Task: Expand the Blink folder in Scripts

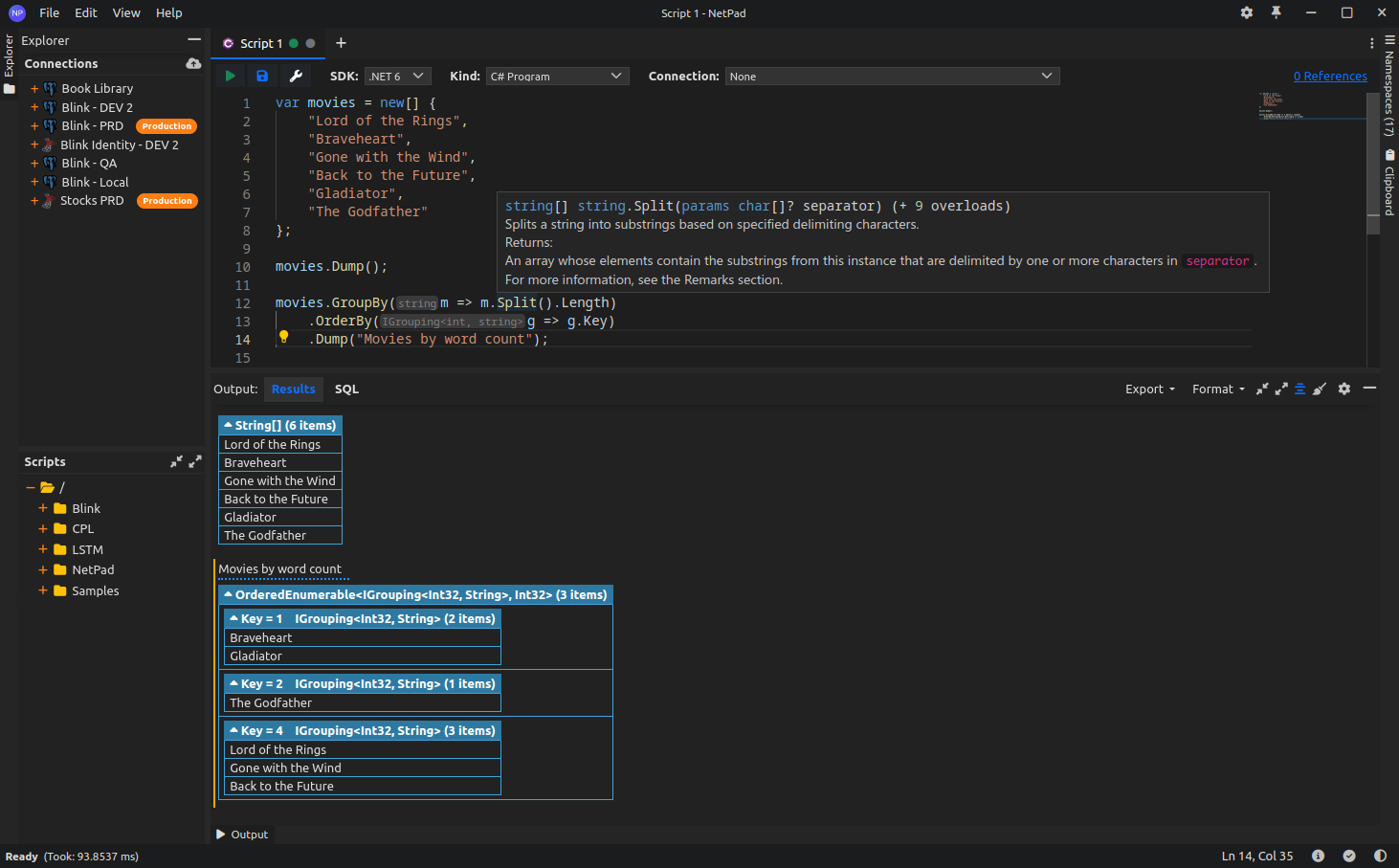Action: (43, 508)
